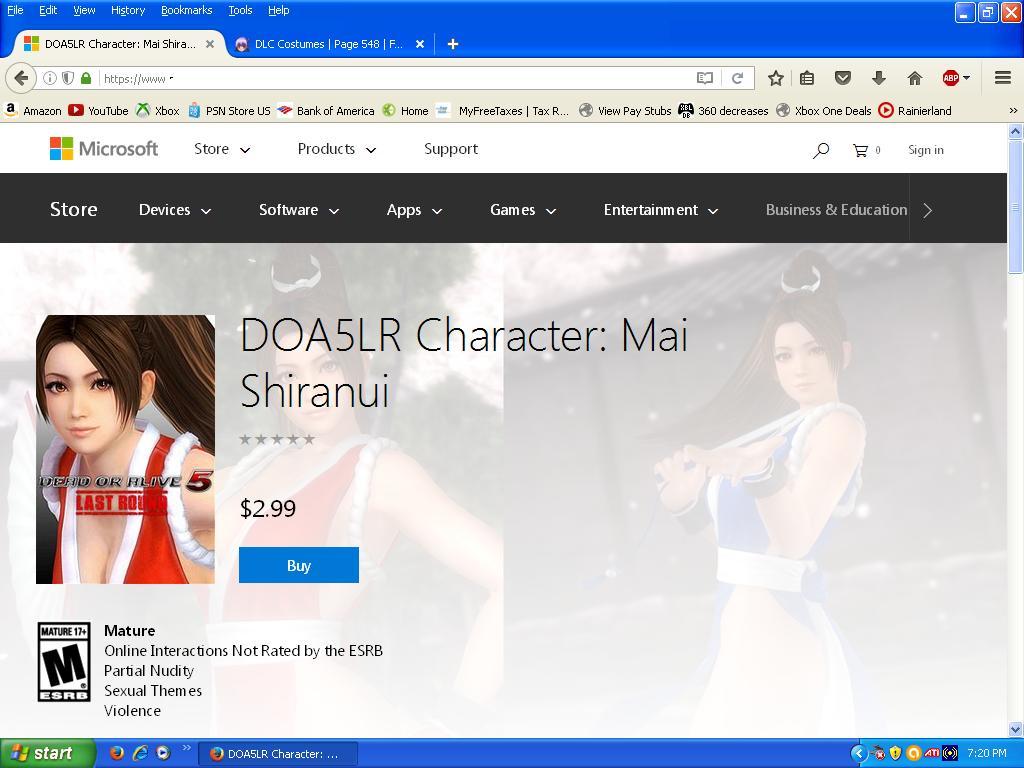Close the DOA5LR Character tab
Image resolution: width=1024 pixels, height=768 pixels.
pyautogui.click(x=210, y=44)
